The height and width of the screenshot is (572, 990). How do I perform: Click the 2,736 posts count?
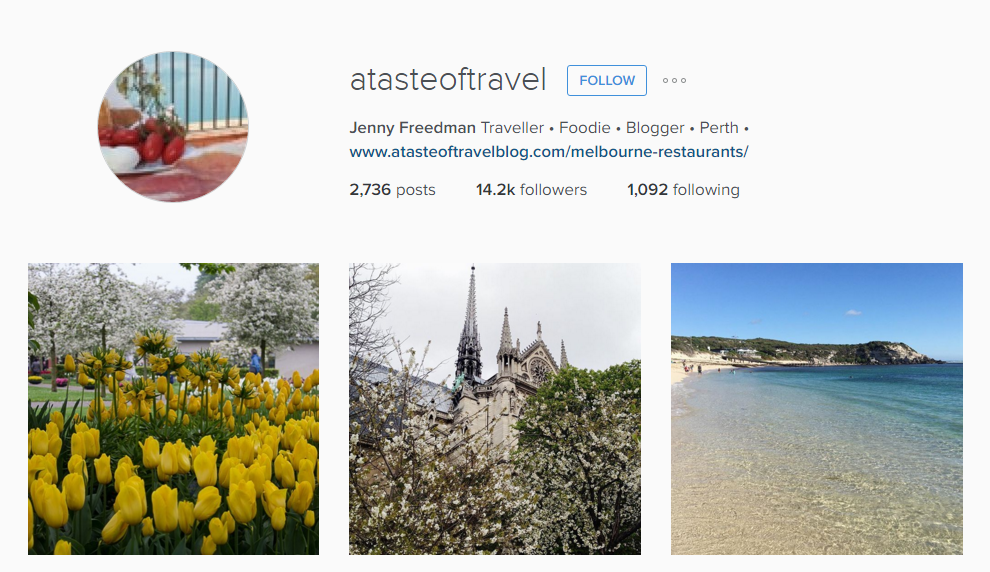(392, 189)
